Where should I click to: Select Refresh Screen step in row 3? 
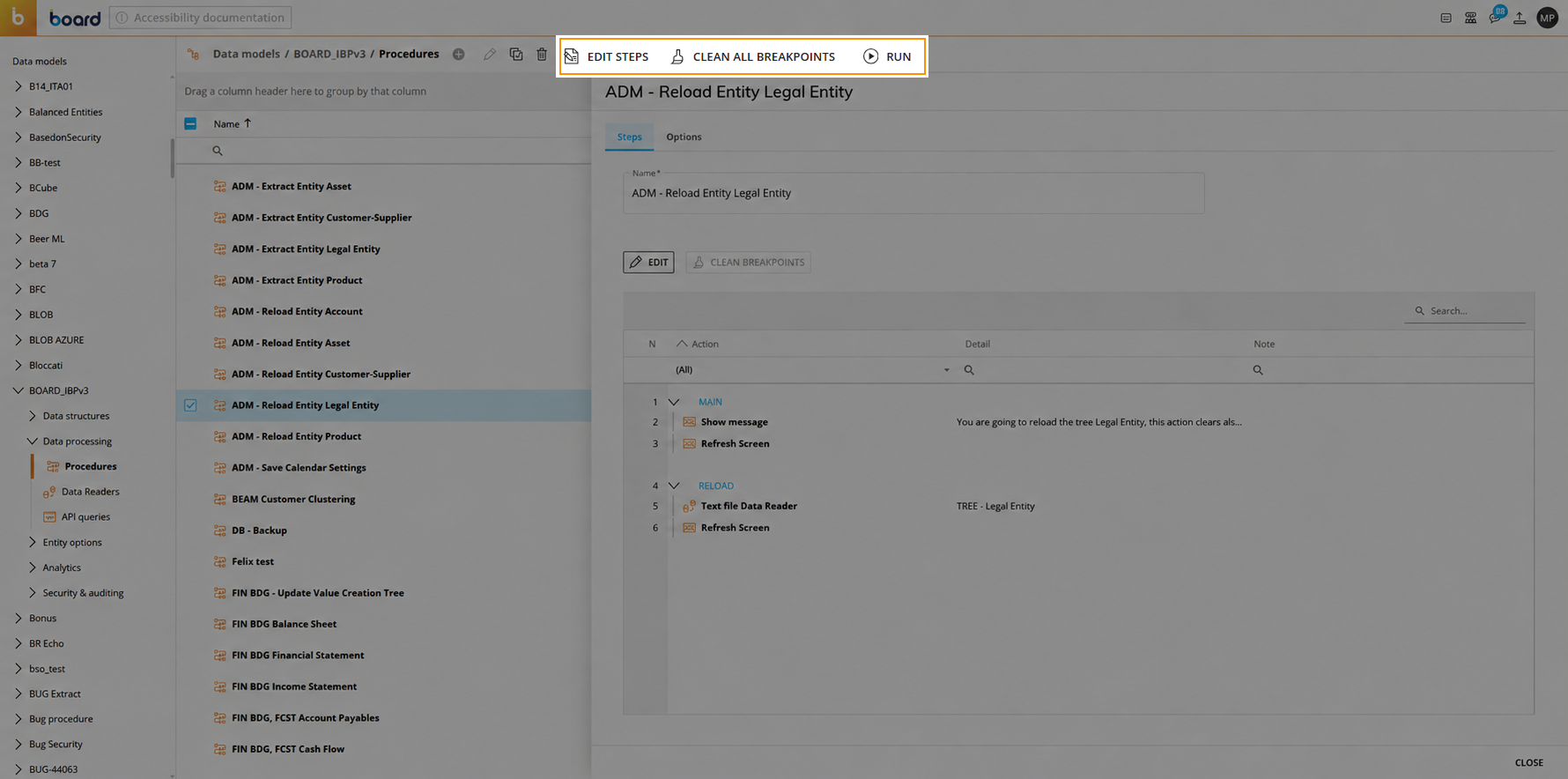click(x=735, y=444)
